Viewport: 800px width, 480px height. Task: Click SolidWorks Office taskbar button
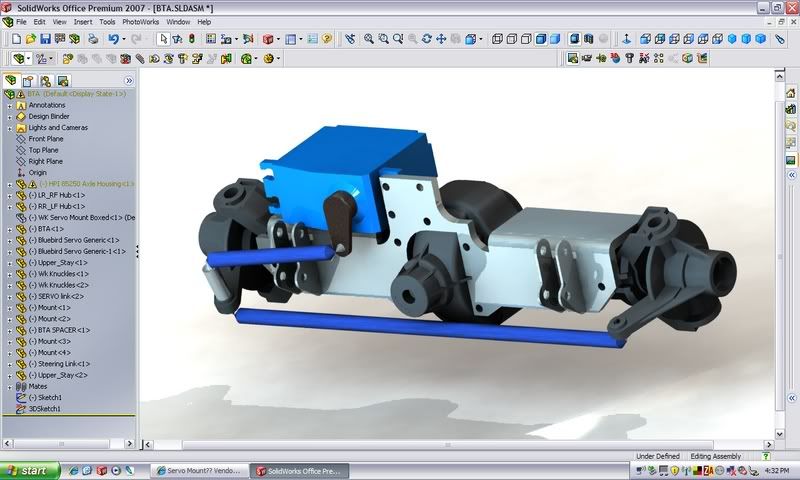pyautogui.click(x=301, y=470)
